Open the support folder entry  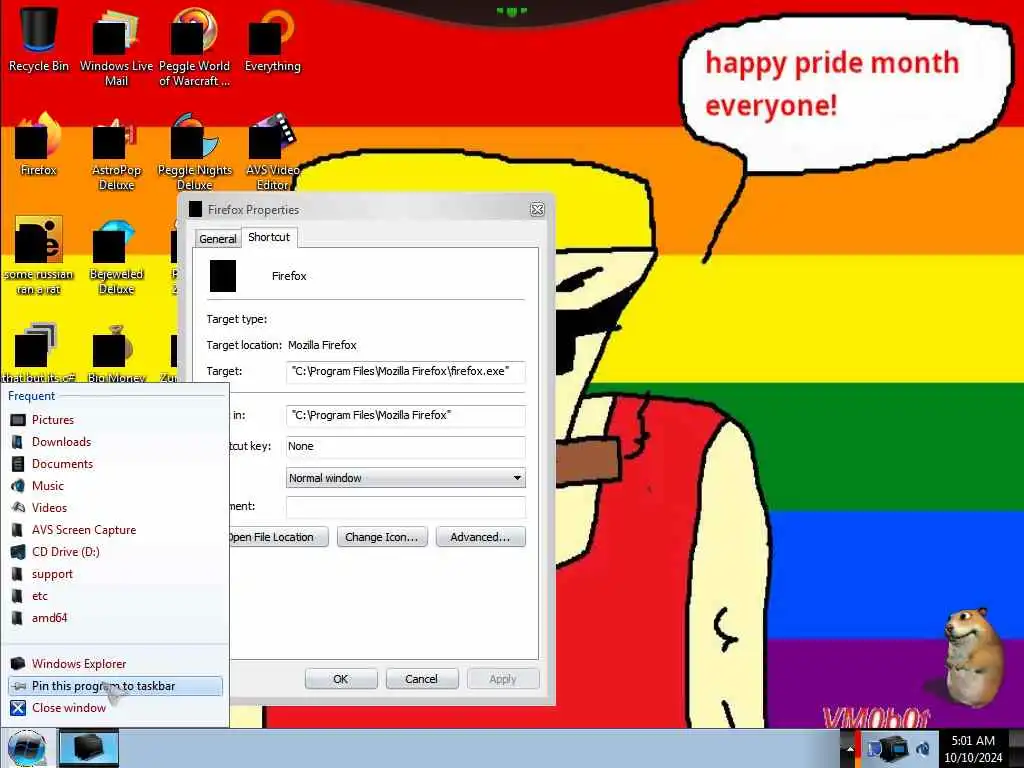point(115,574)
